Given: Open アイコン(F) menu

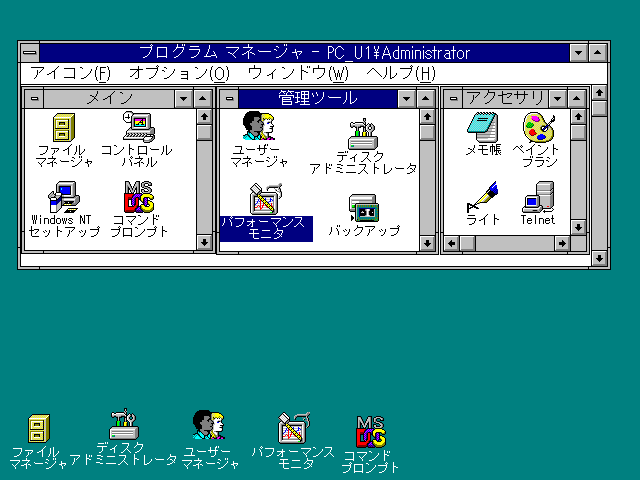Looking at the screenshot, I should click(71, 73).
